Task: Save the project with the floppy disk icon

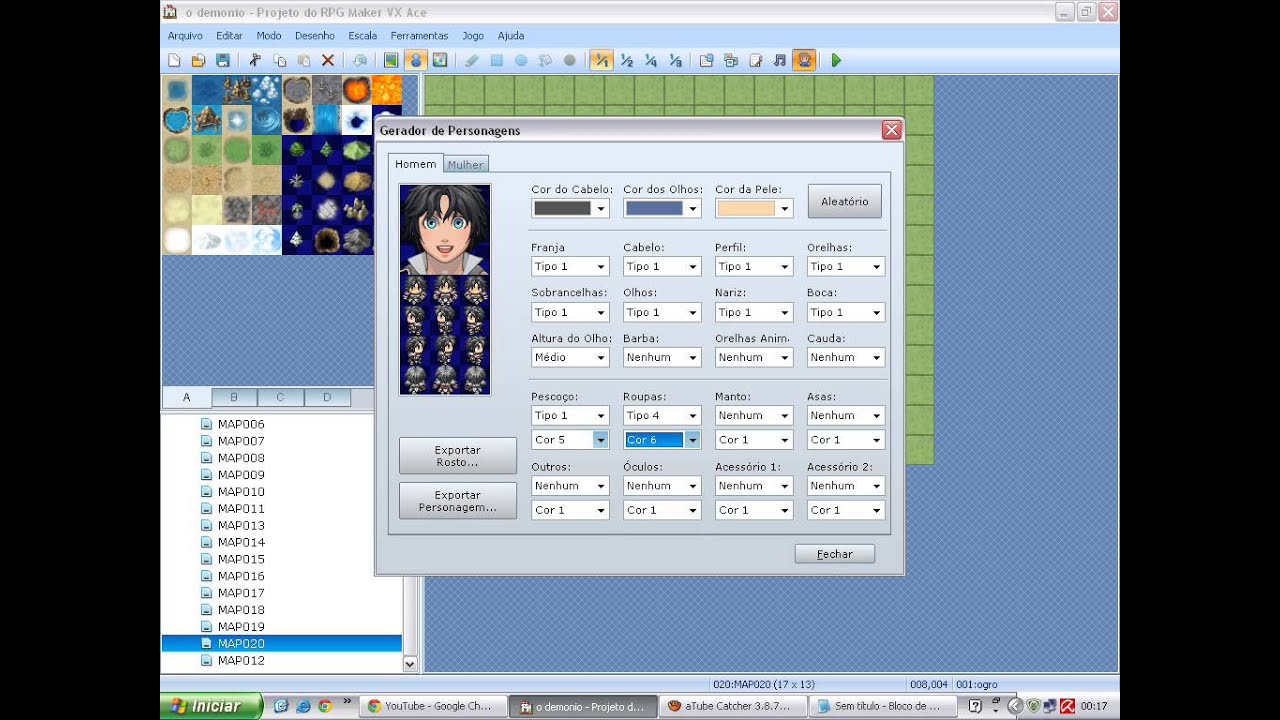Action: pyautogui.click(x=222, y=61)
